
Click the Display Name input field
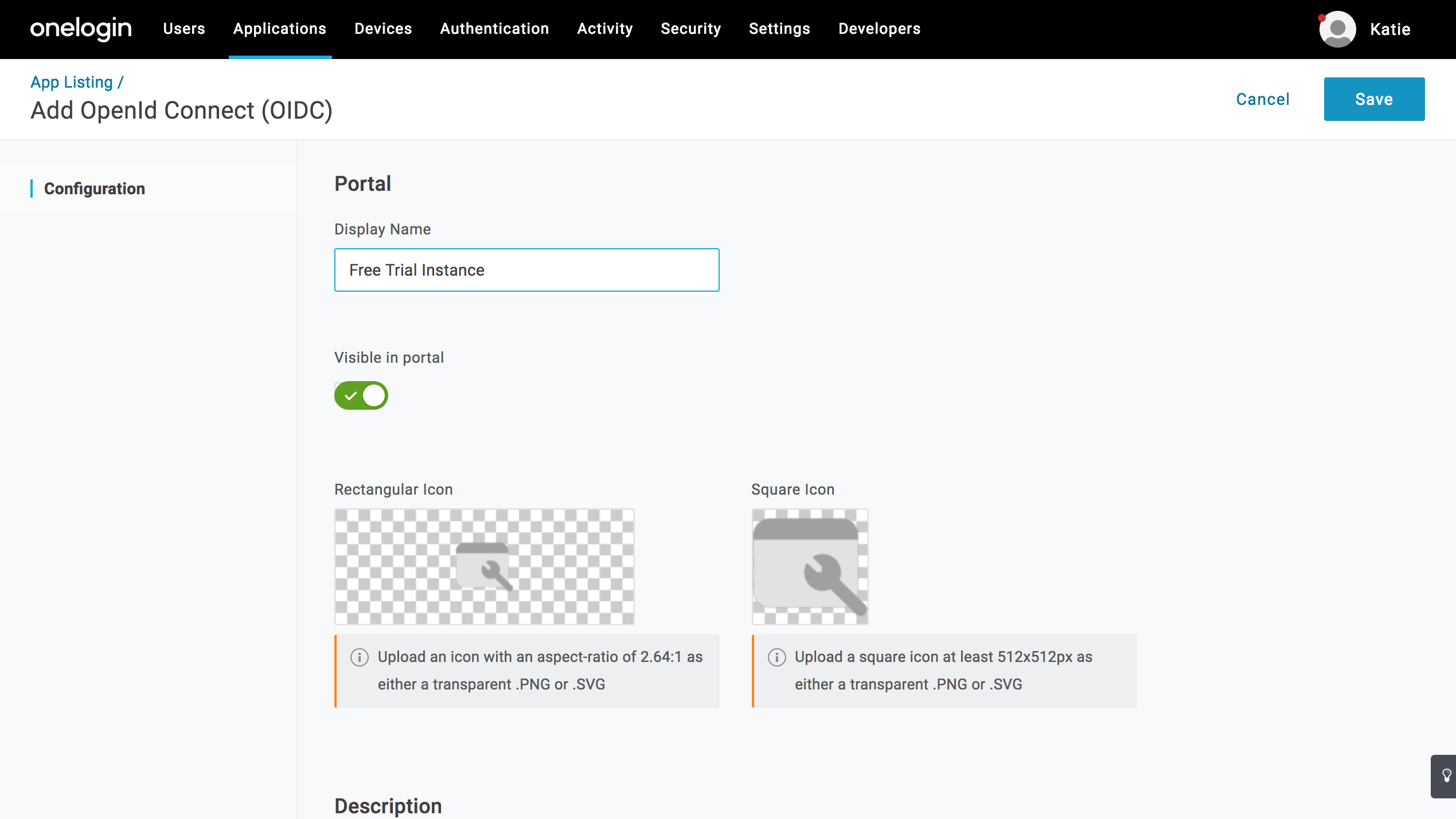pos(526,270)
